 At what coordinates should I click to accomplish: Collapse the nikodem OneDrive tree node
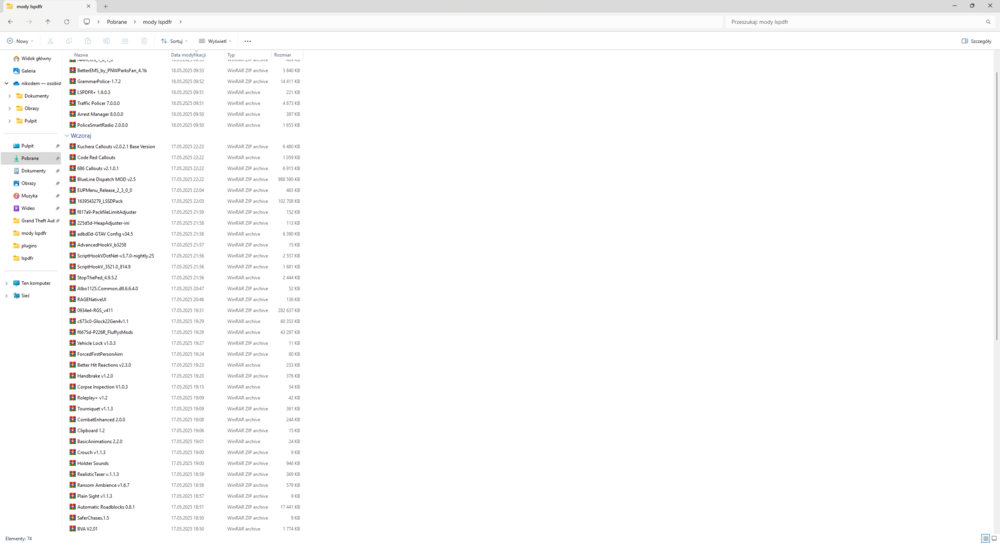tap(6, 84)
